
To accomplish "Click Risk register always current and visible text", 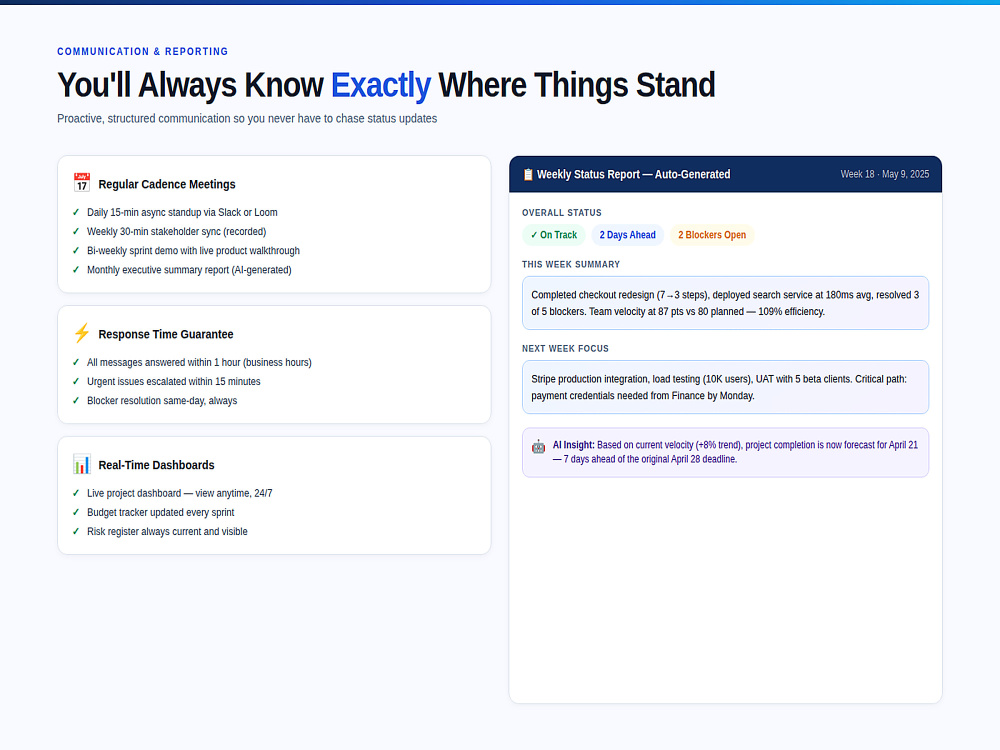I will pyautogui.click(x=167, y=531).
